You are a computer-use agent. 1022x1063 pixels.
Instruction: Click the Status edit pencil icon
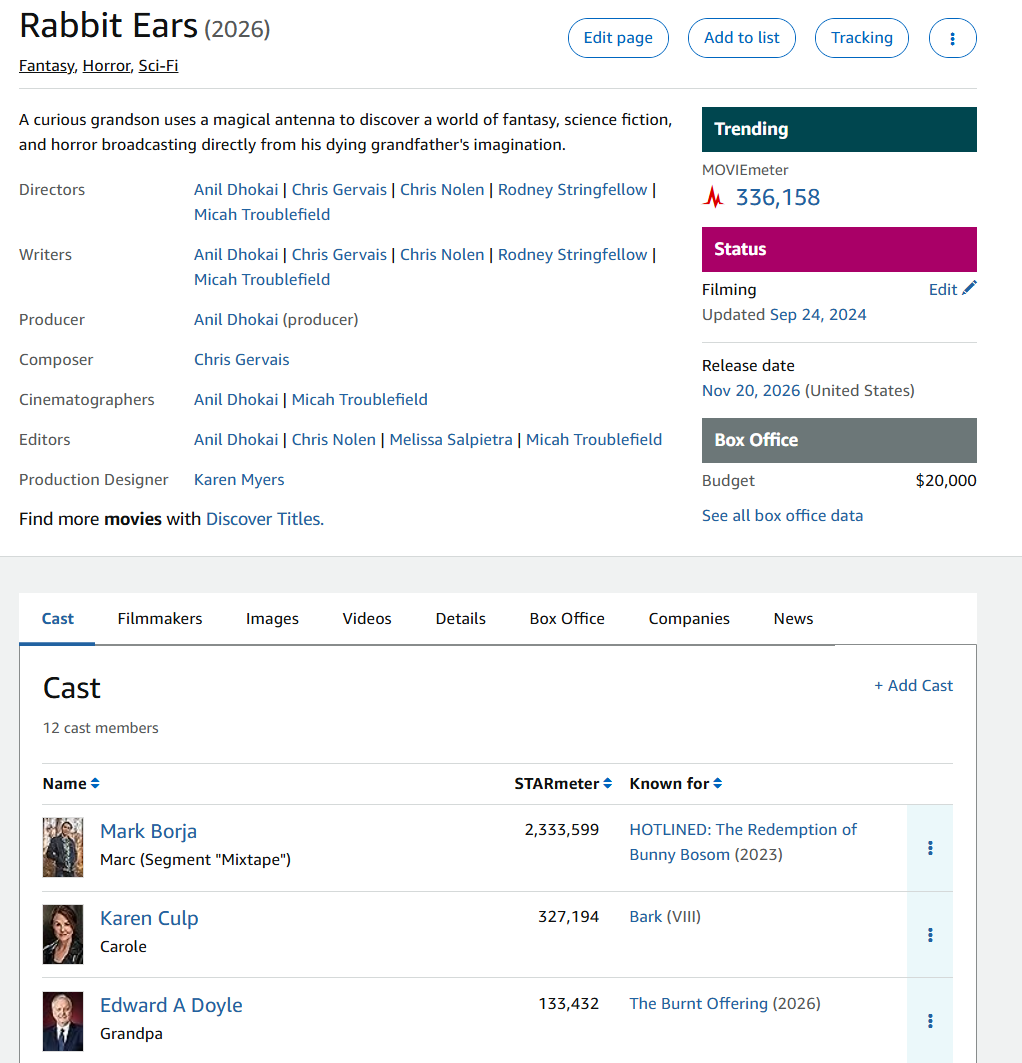coord(968,289)
